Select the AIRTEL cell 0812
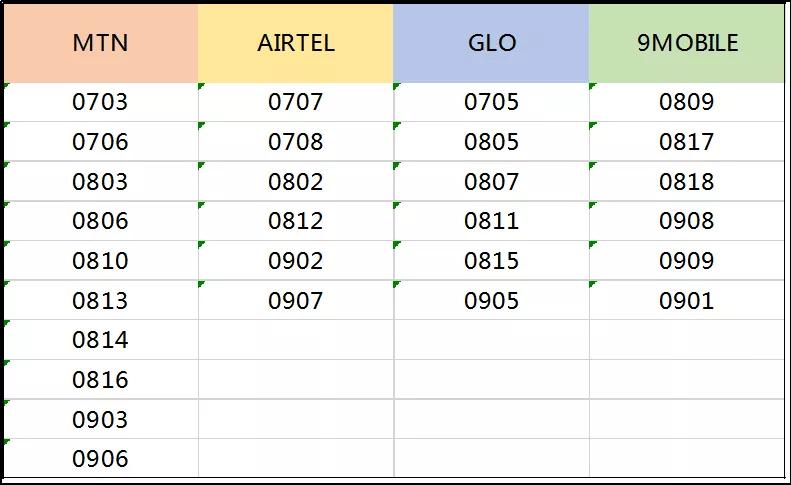This screenshot has height=485, width=791. pyautogui.click(x=296, y=221)
